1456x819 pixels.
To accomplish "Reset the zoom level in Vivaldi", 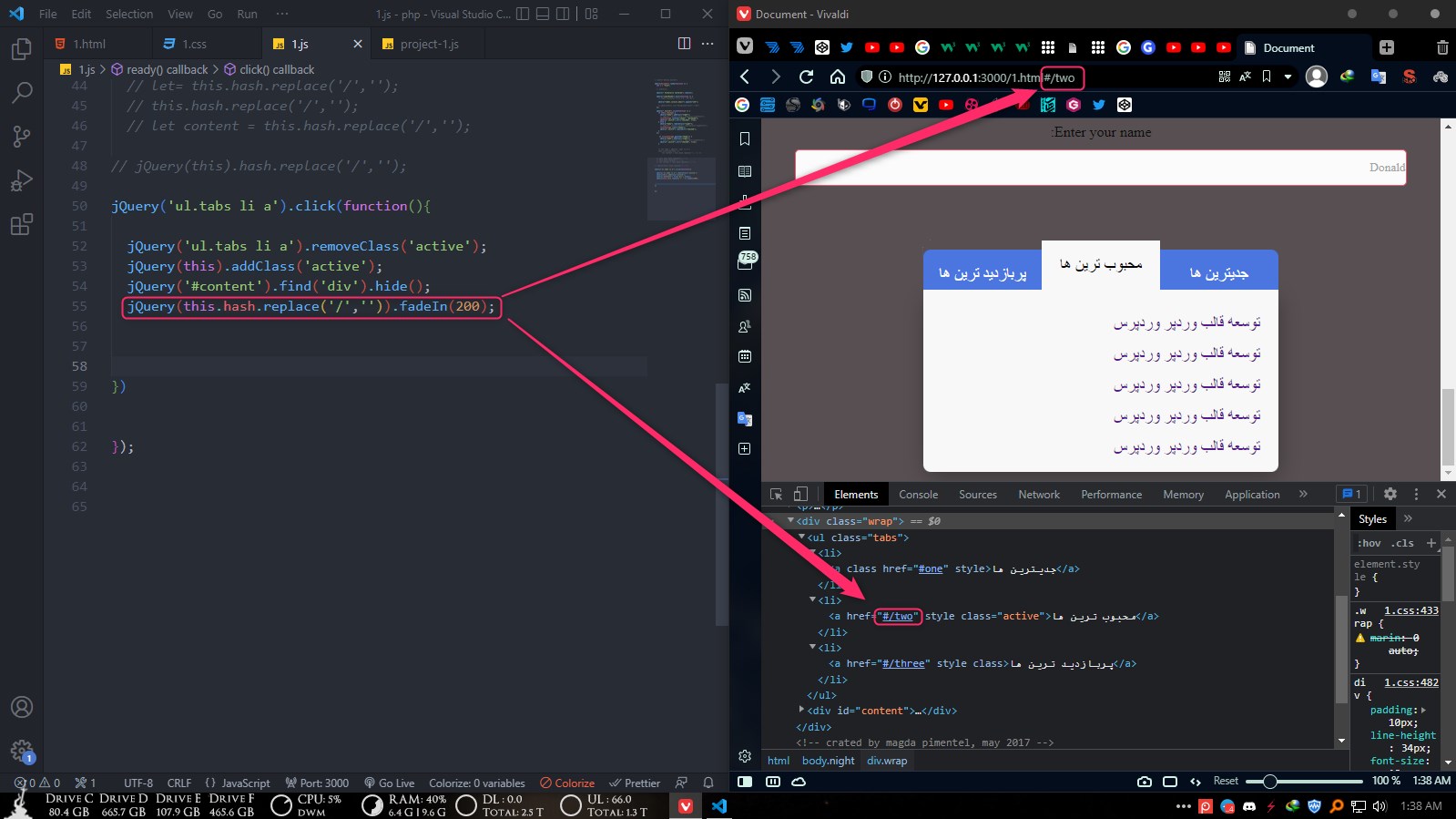I will (x=1226, y=782).
